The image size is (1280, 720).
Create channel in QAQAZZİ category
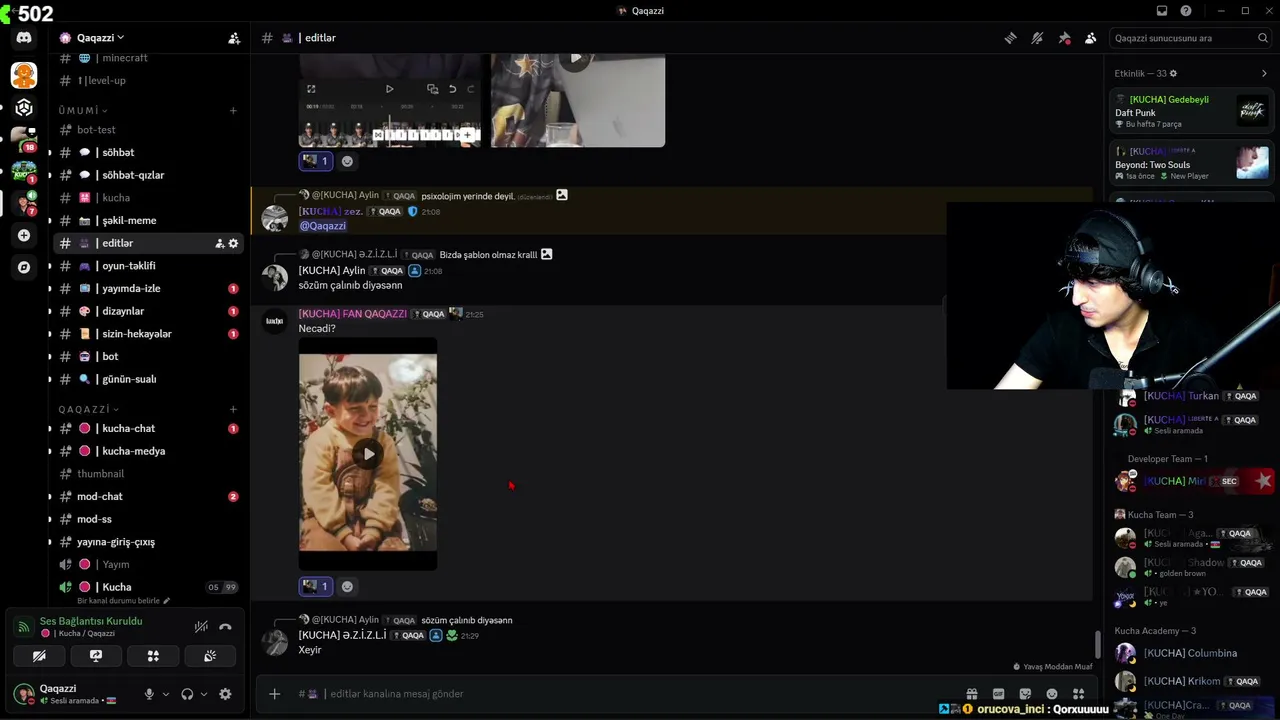pos(233,409)
